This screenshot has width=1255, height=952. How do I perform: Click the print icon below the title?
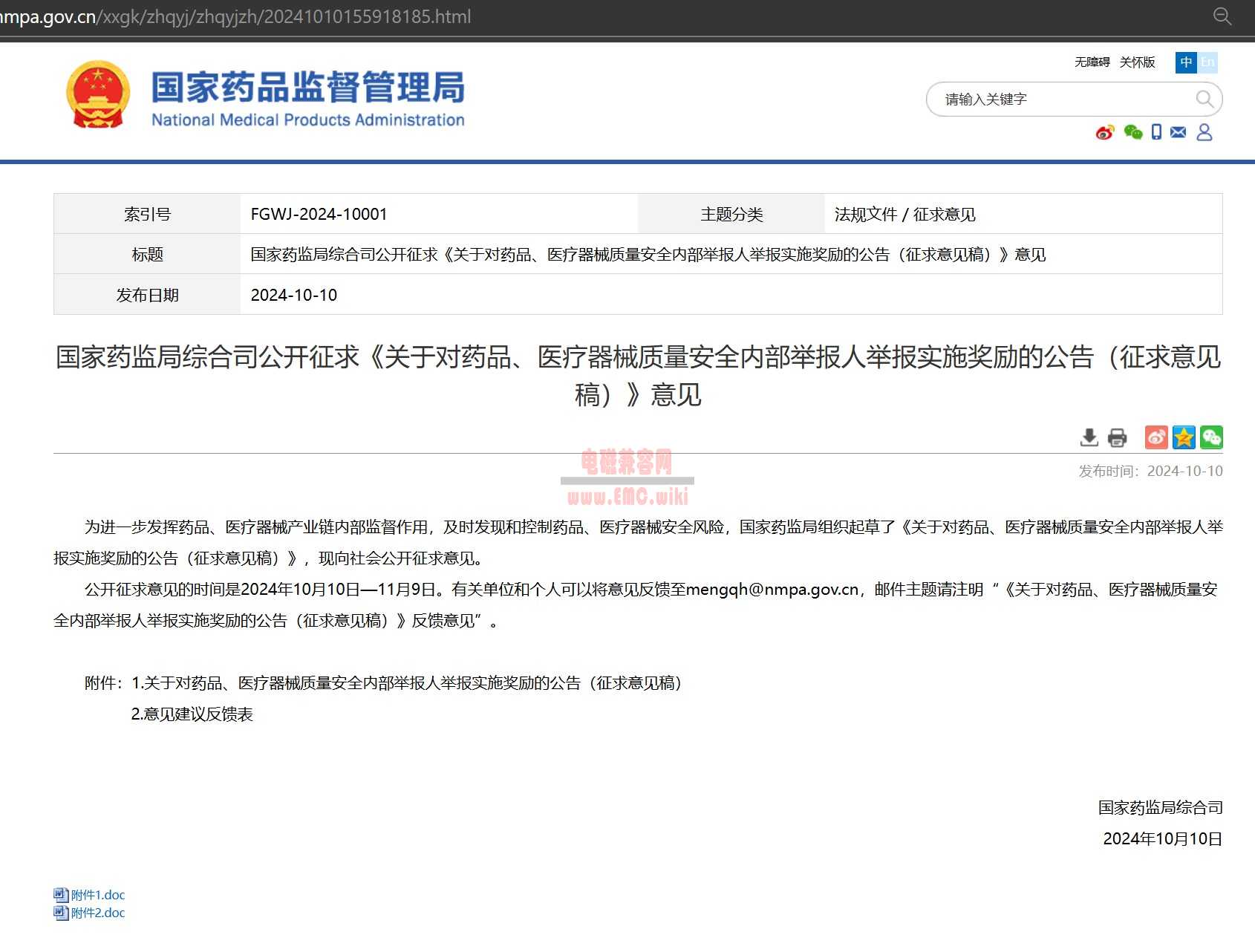click(x=1117, y=437)
